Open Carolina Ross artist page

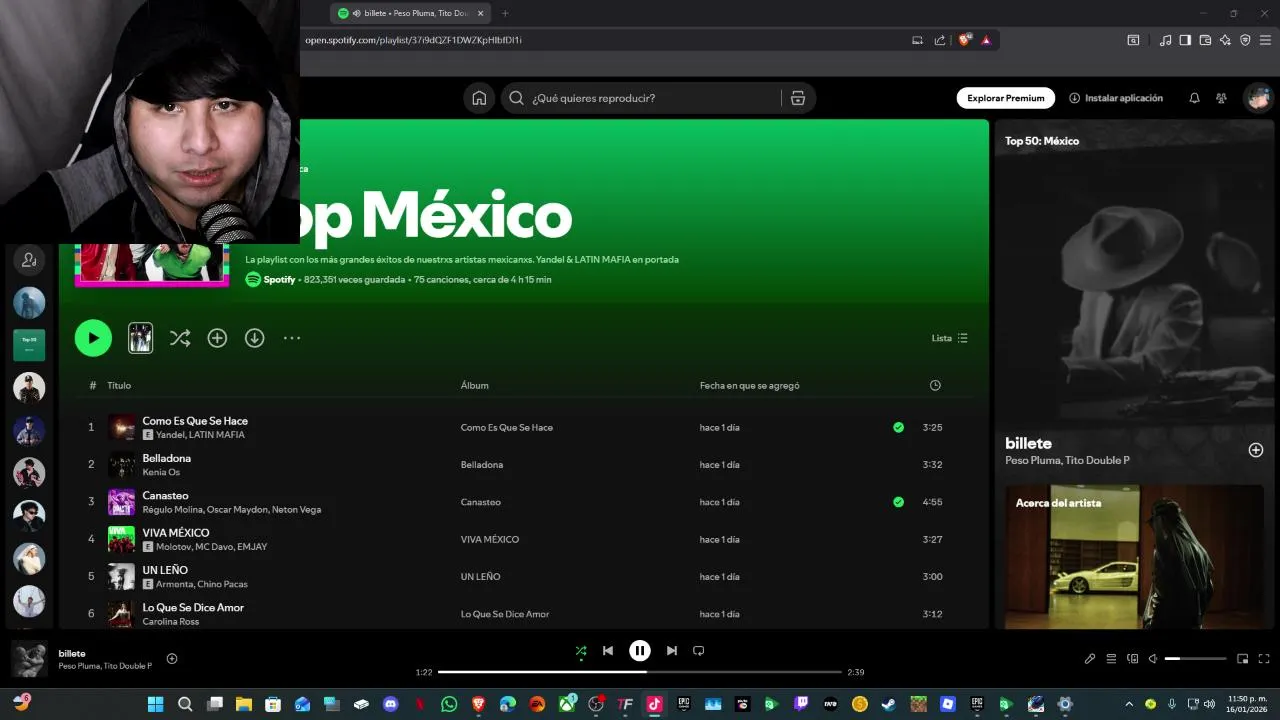click(170, 622)
